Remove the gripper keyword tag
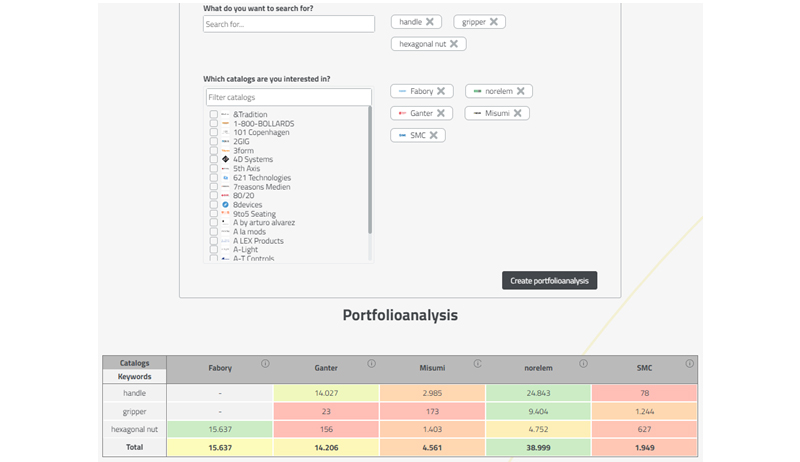This screenshot has width=800, height=462. coord(493,22)
